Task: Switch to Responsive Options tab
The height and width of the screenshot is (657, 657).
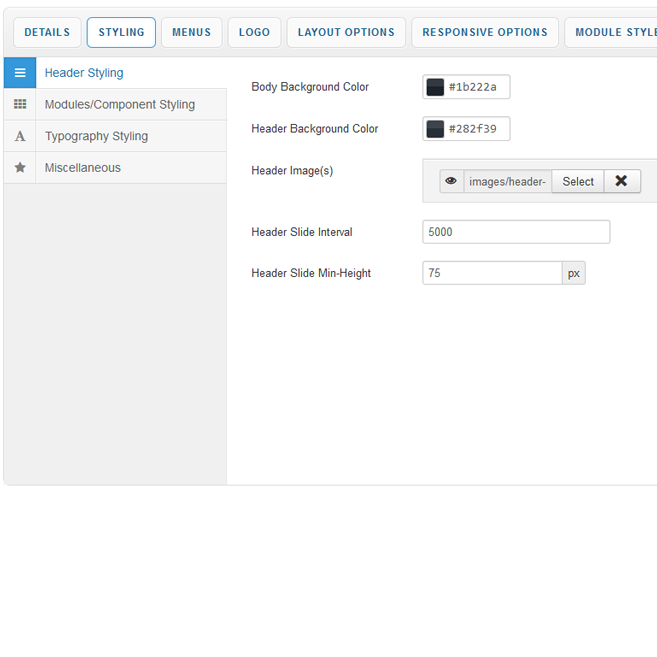Action: tap(485, 32)
